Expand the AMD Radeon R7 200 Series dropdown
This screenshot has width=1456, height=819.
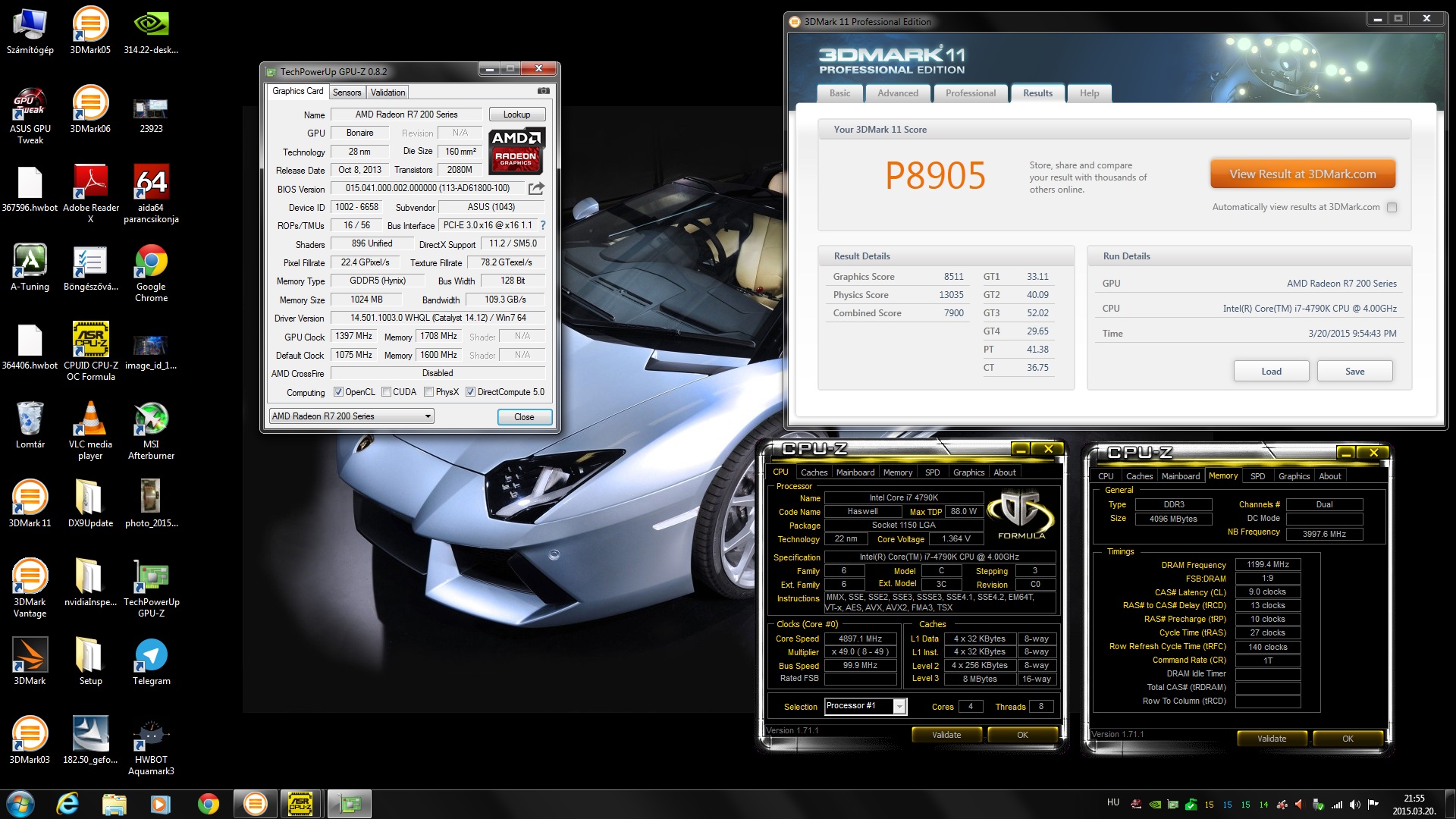pyautogui.click(x=428, y=416)
